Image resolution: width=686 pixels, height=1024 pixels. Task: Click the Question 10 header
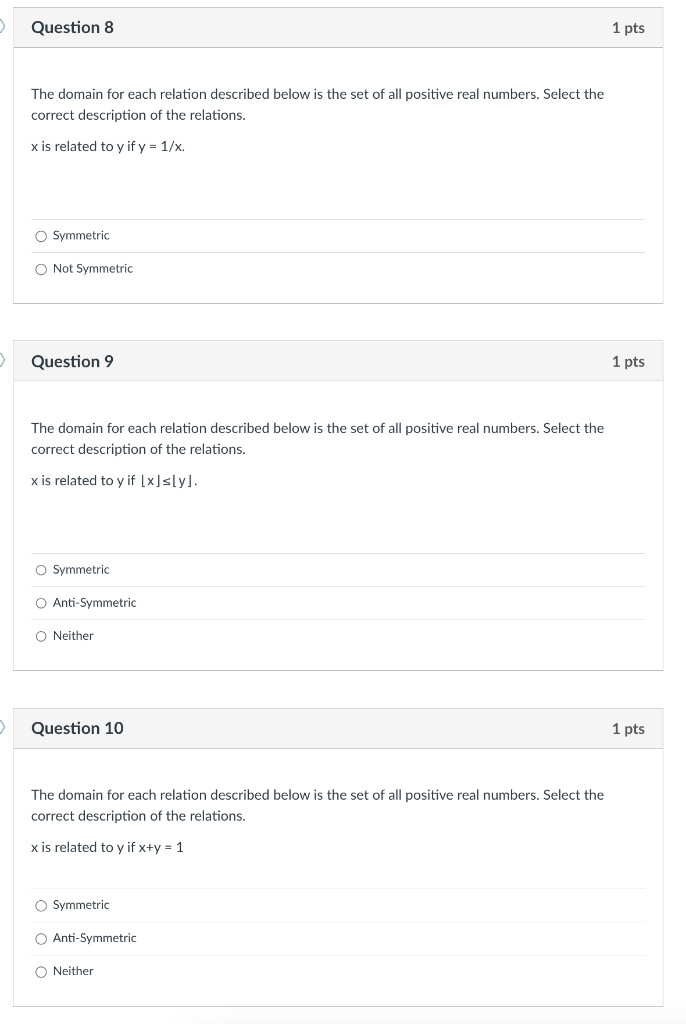77,728
